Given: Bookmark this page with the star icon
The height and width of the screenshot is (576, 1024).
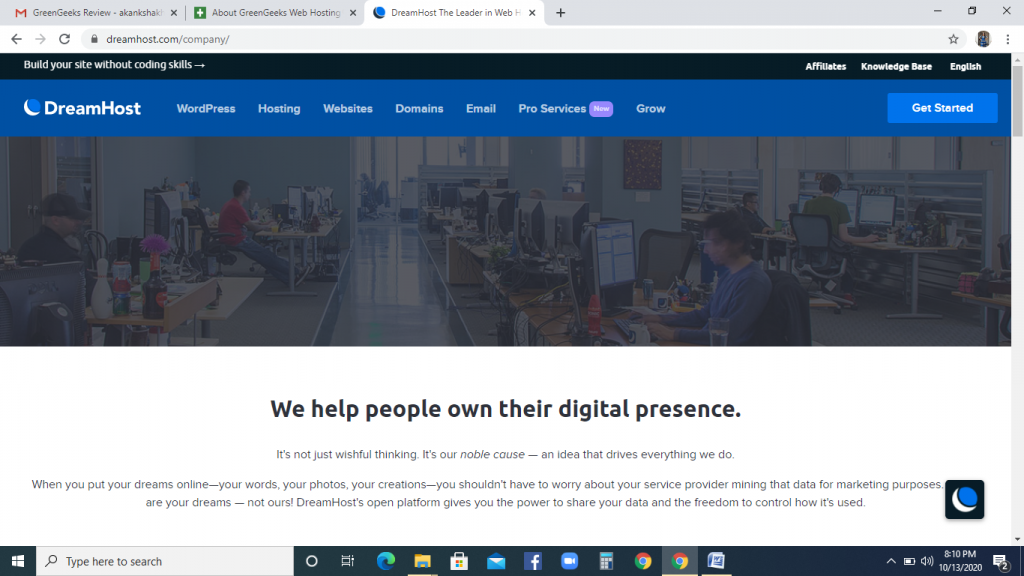Looking at the screenshot, I should [953, 39].
